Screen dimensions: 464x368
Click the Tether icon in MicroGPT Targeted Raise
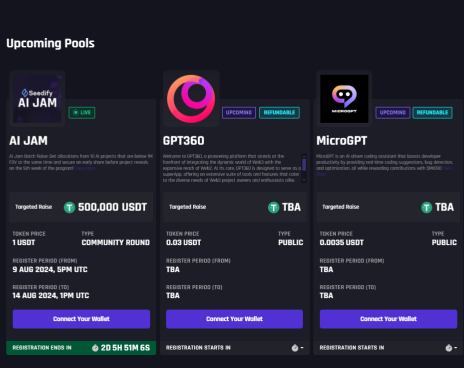(427, 208)
